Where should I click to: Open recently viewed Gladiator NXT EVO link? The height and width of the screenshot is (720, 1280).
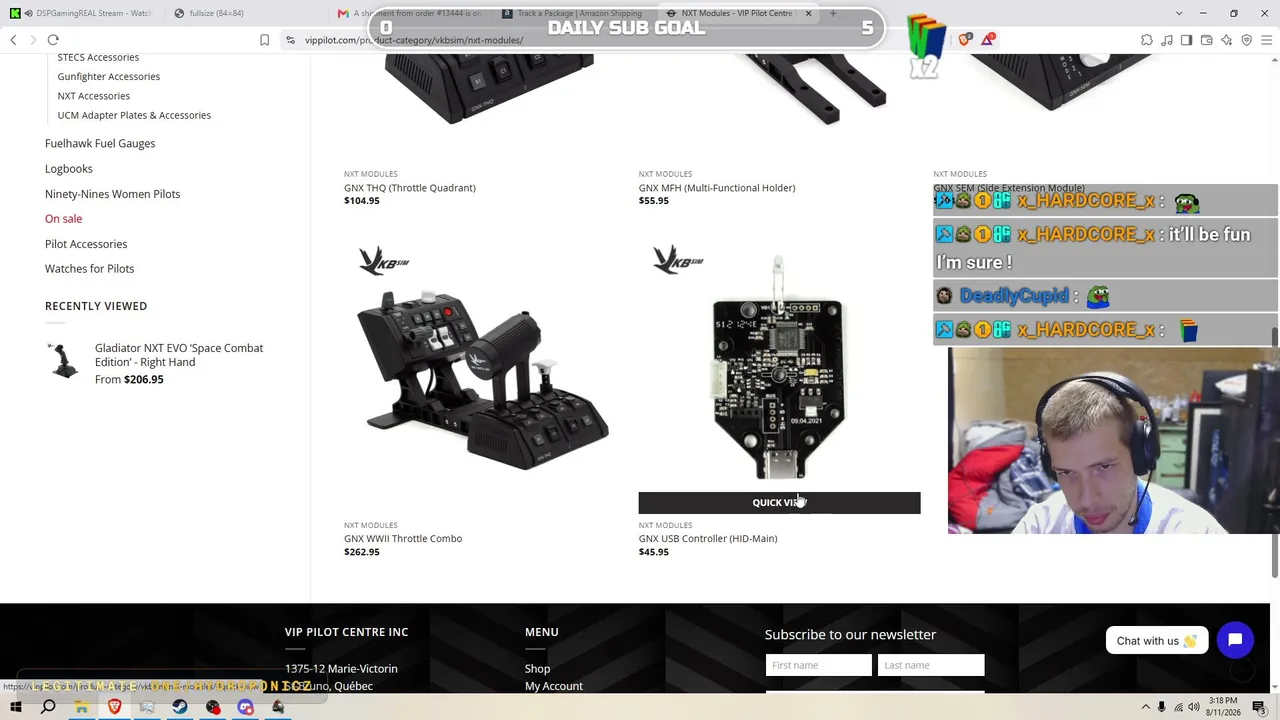(x=179, y=355)
